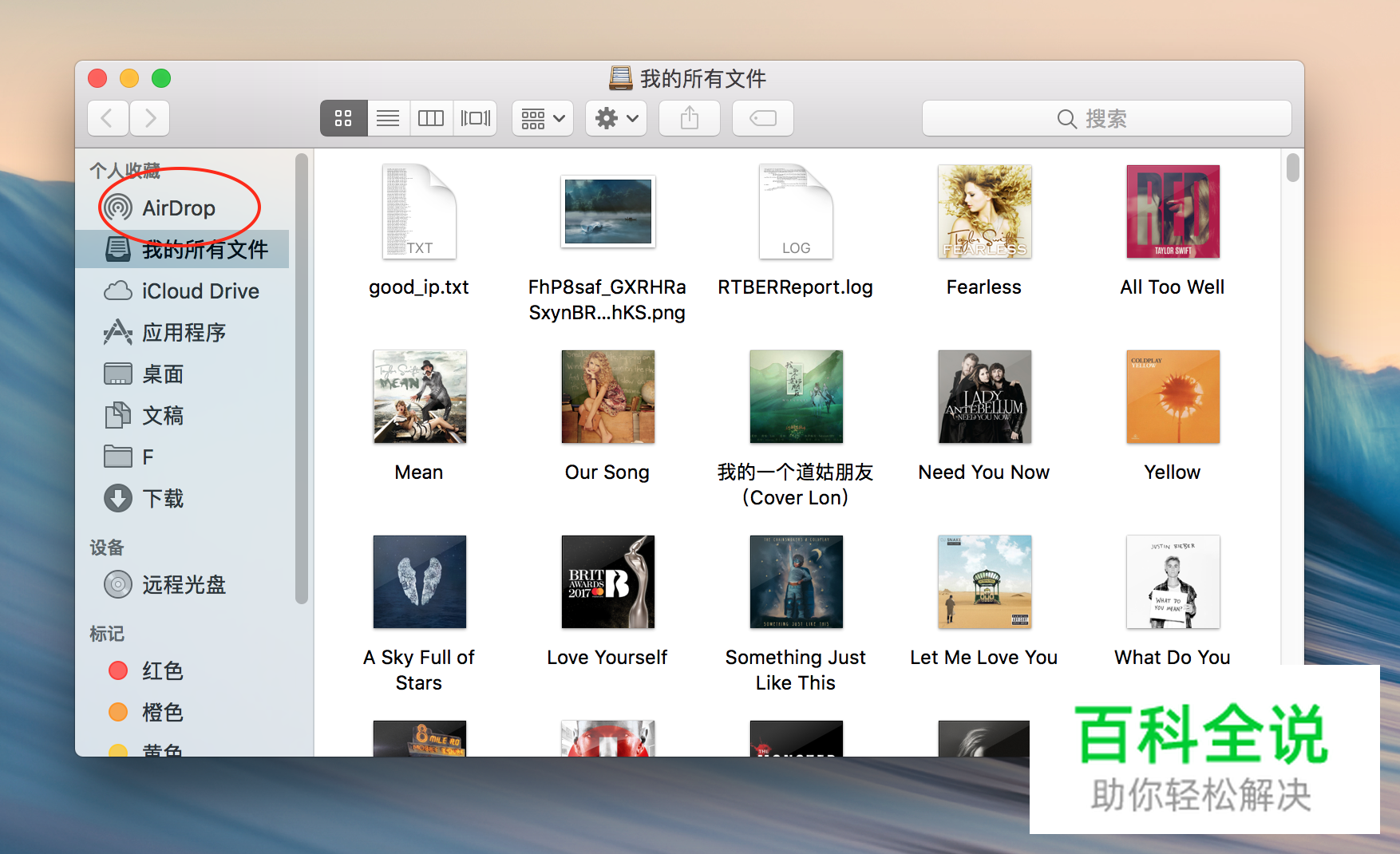
Task: Filter by 橙色 tag
Action: 182,712
